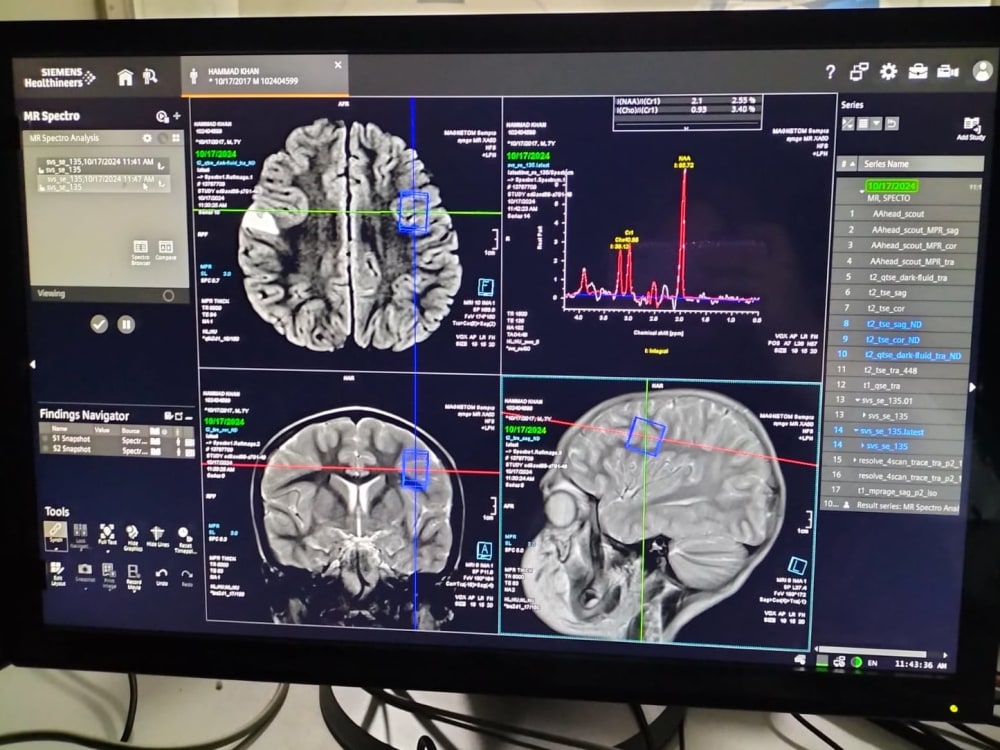The height and width of the screenshot is (750, 1000).
Task: Open MR Spectro Analysis step gear settings
Action: pos(147,138)
